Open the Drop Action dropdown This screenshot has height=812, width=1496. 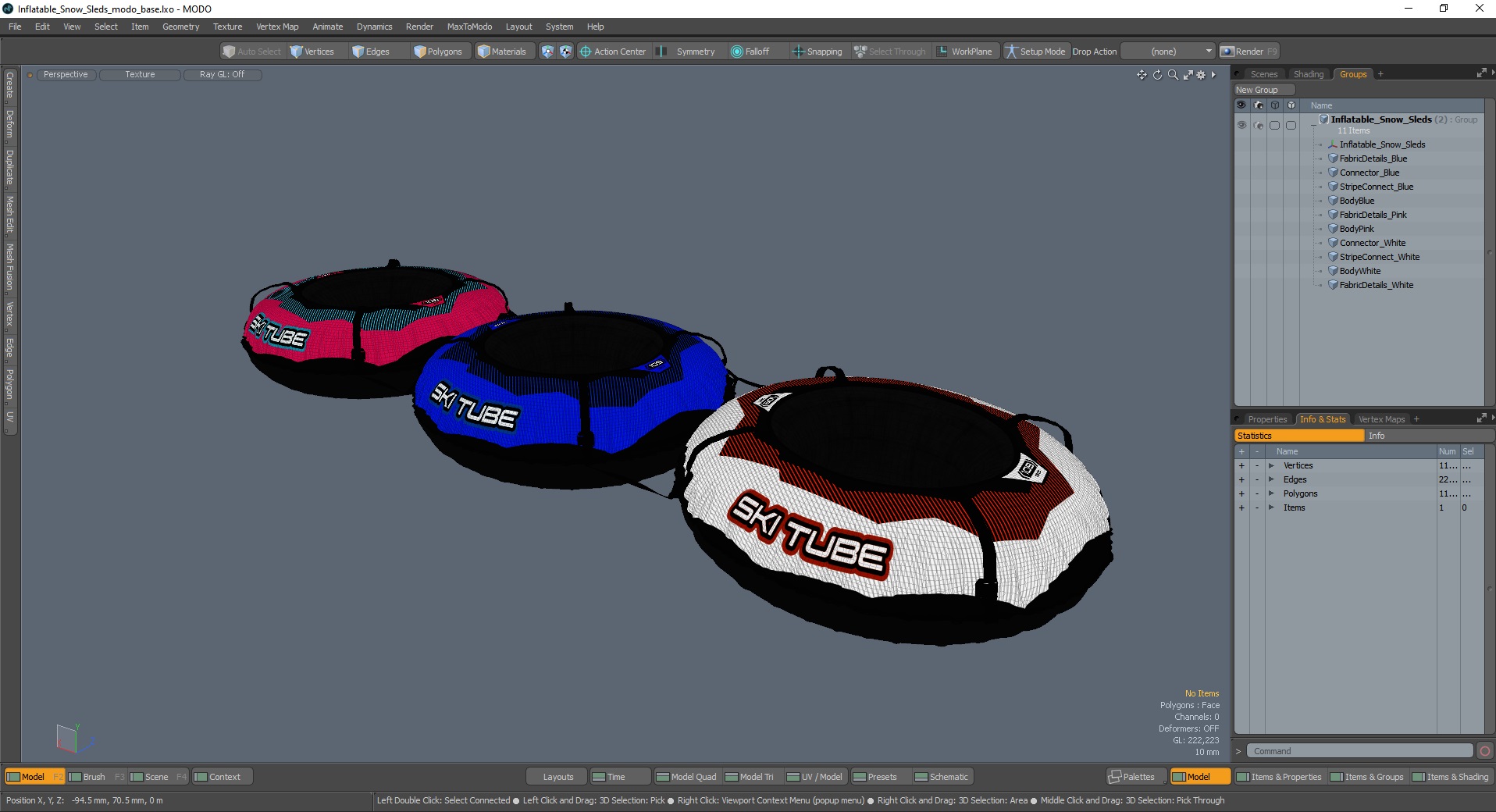point(1168,52)
